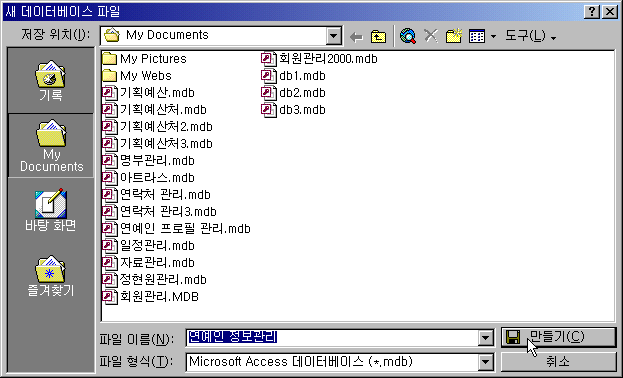Open the 도구(L) tools menu
The width and height of the screenshot is (623, 378).
coord(530,36)
